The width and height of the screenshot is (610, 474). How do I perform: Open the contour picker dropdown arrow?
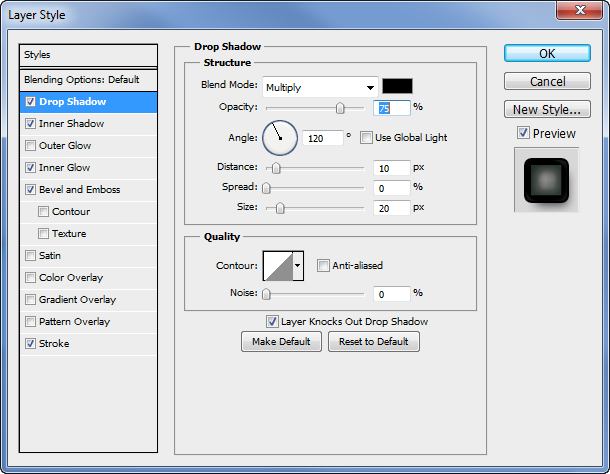coord(298,266)
